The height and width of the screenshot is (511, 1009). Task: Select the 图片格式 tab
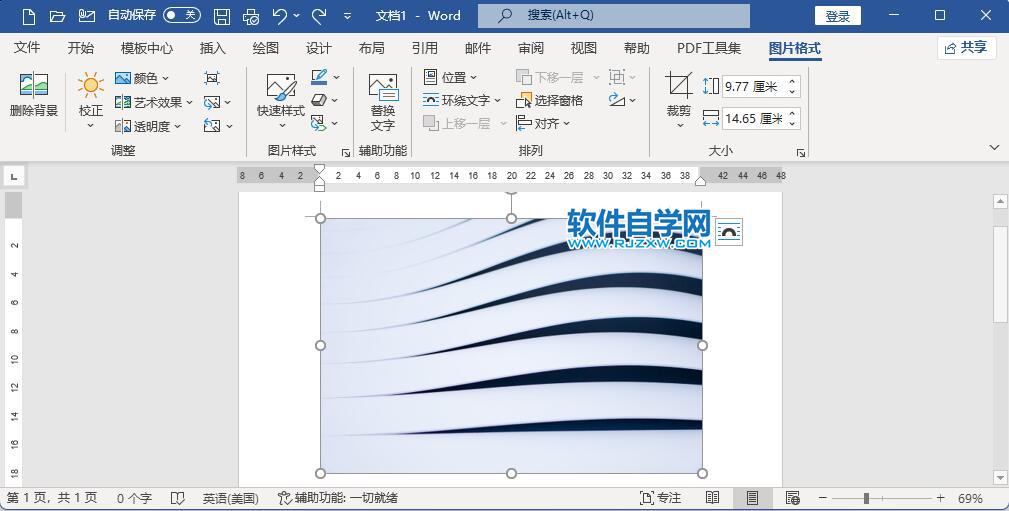coord(795,48)
